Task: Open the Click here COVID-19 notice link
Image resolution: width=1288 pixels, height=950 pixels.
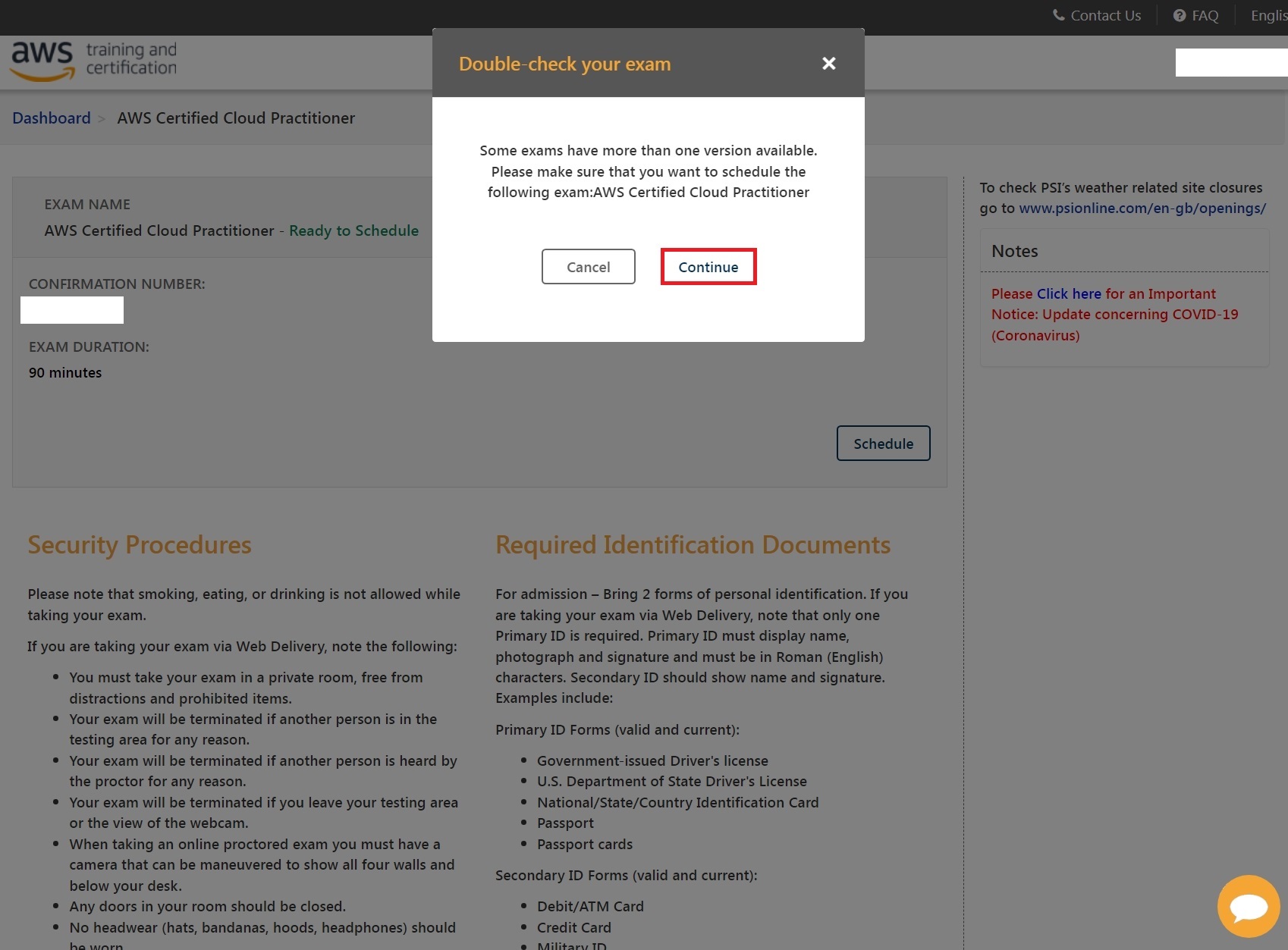Action: point(1069,293)
